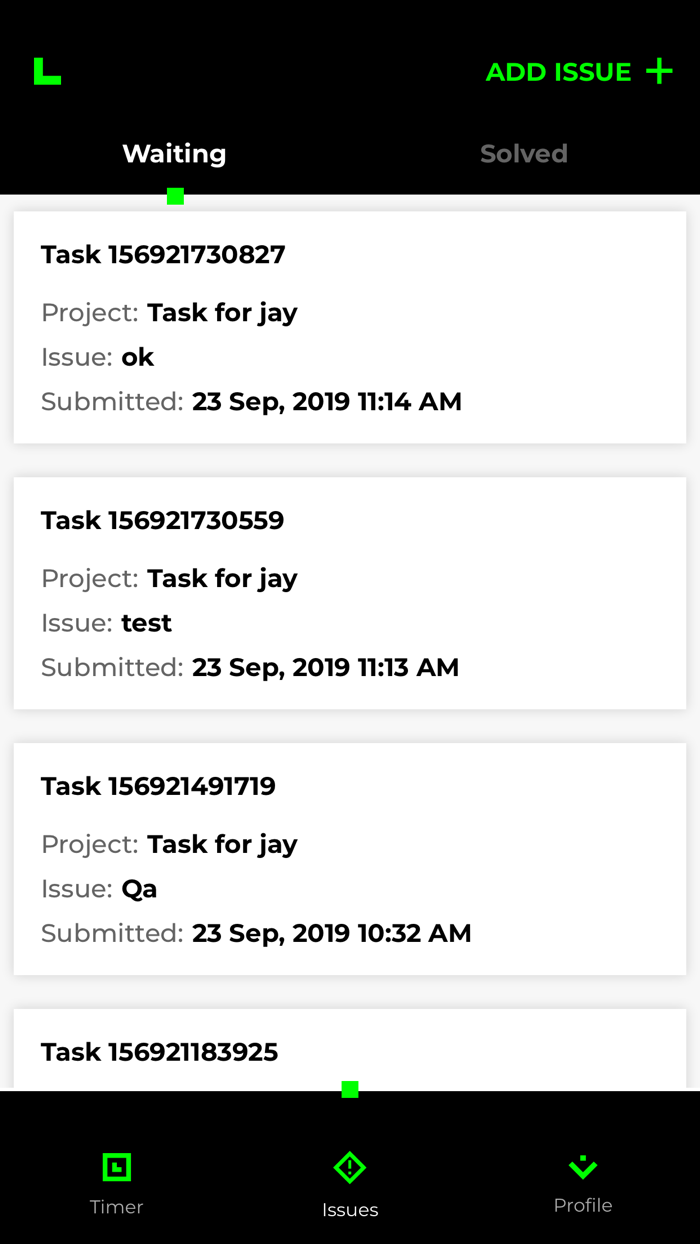This screenshot has width=700, height=1244.
Task: Click the 11:14 AM submitted timestamp
Action: click(x=327, y=402)
